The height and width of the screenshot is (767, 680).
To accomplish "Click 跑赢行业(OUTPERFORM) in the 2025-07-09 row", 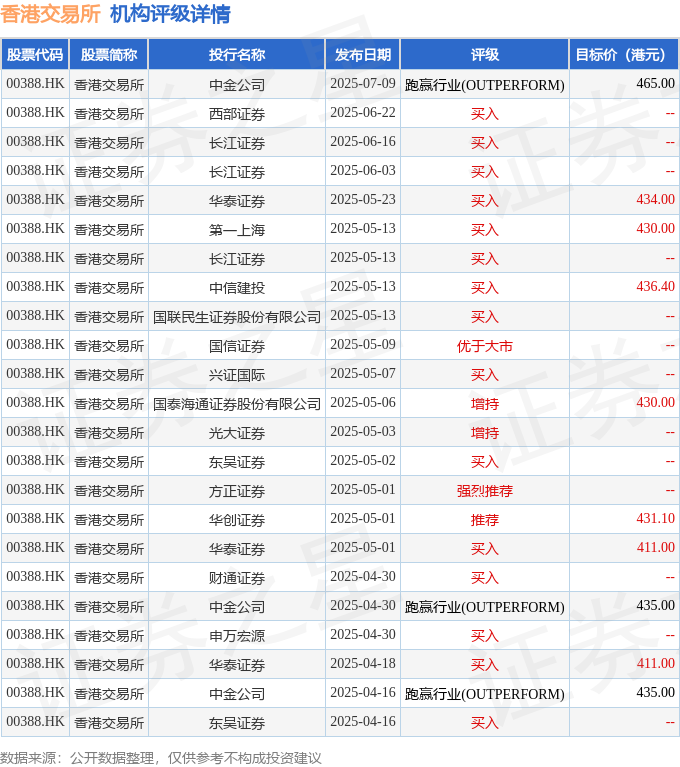I will (x=485, y=85).
